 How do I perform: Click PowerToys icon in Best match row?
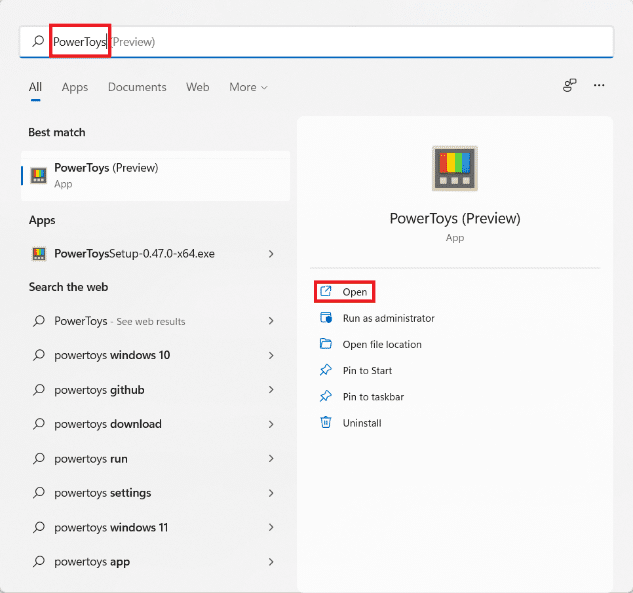click(x=39, y=176)
